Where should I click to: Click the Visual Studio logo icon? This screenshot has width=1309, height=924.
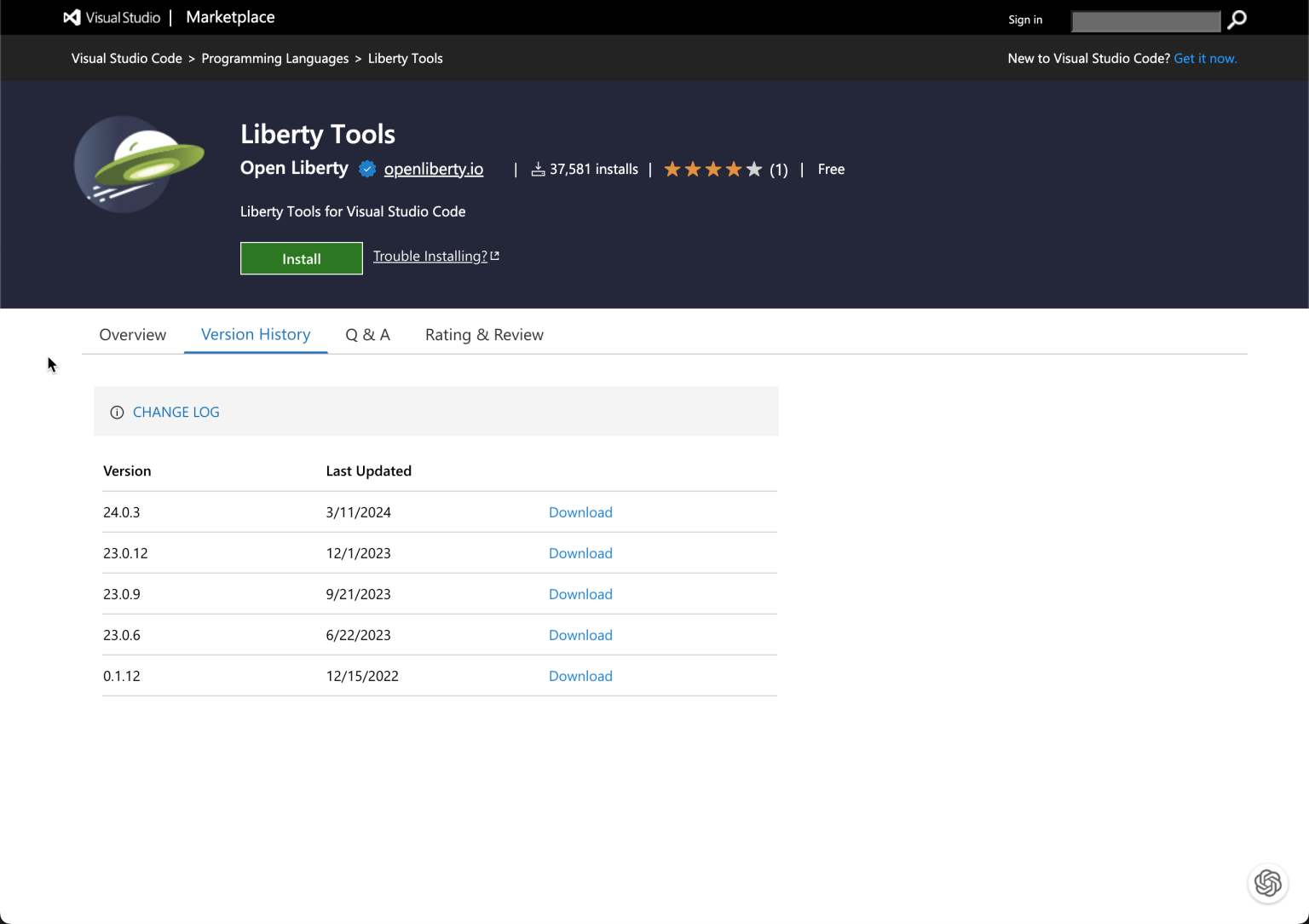pos(71,17)
